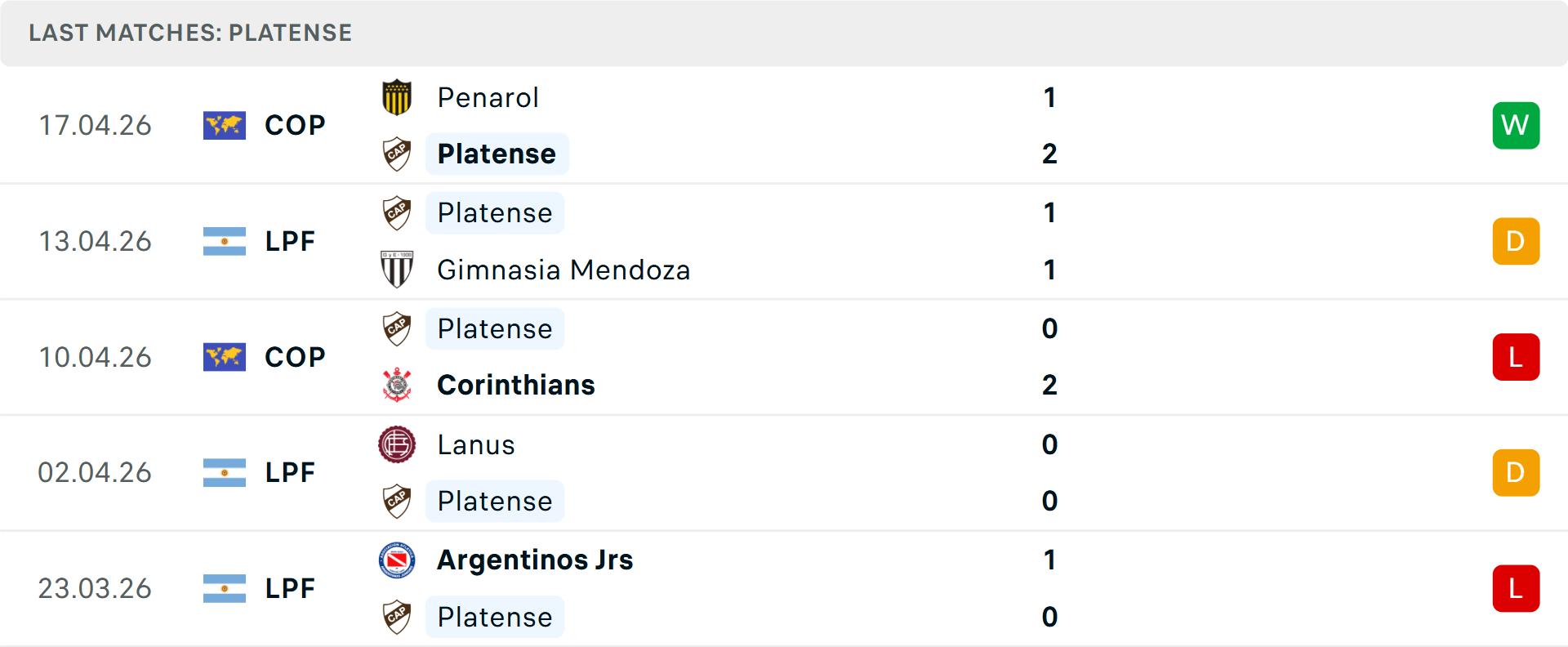Click Platense crest in the Penarol match

[x=397, y=154]
